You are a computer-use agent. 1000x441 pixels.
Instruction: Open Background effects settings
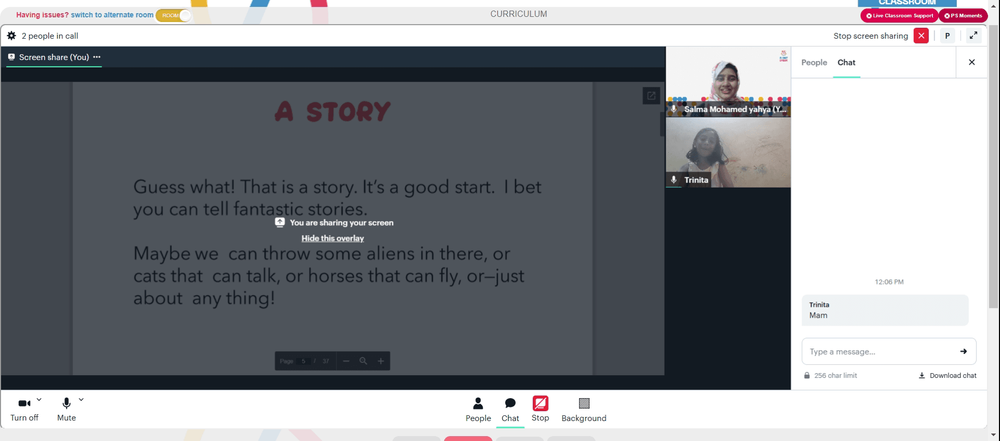pos(584,409)
